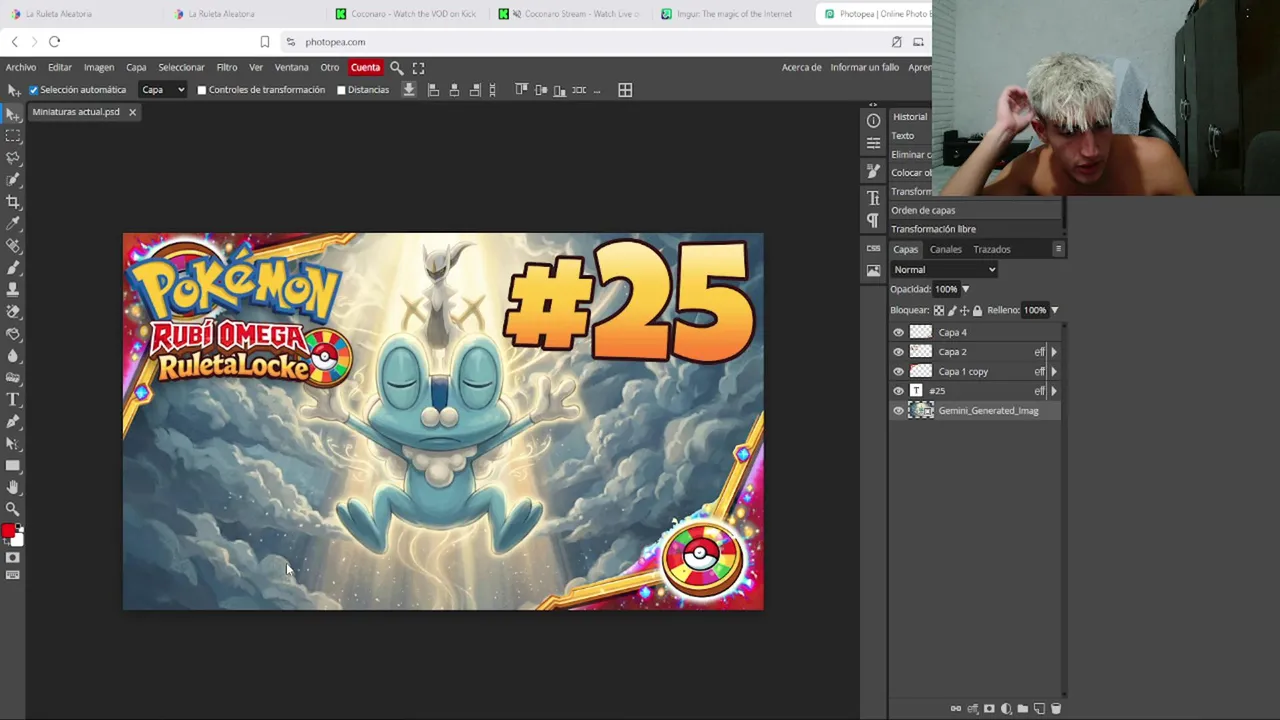Image resolution: width=1280 pixels, height=720 pixels.
Task: Click the trash icon to delete layer
Action: (1055, 708)
